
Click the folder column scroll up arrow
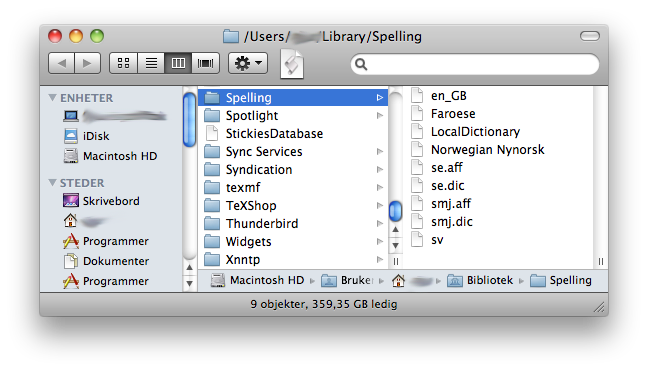click(x=395, y=229)
